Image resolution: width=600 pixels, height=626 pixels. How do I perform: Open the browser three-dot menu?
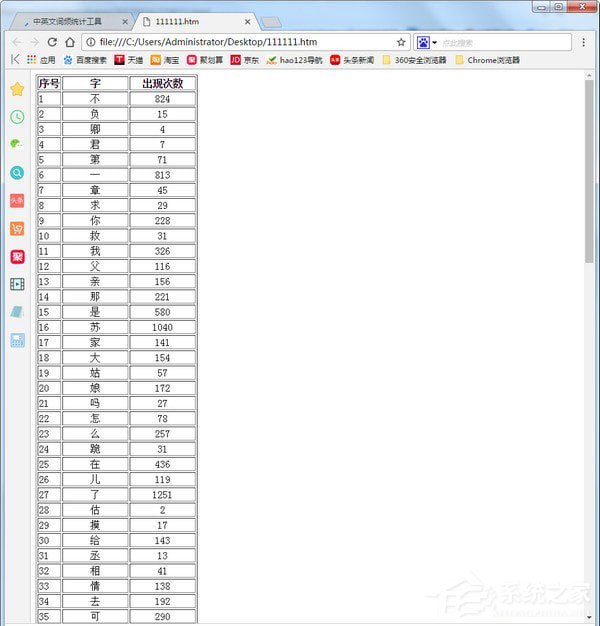click(584, 42)
